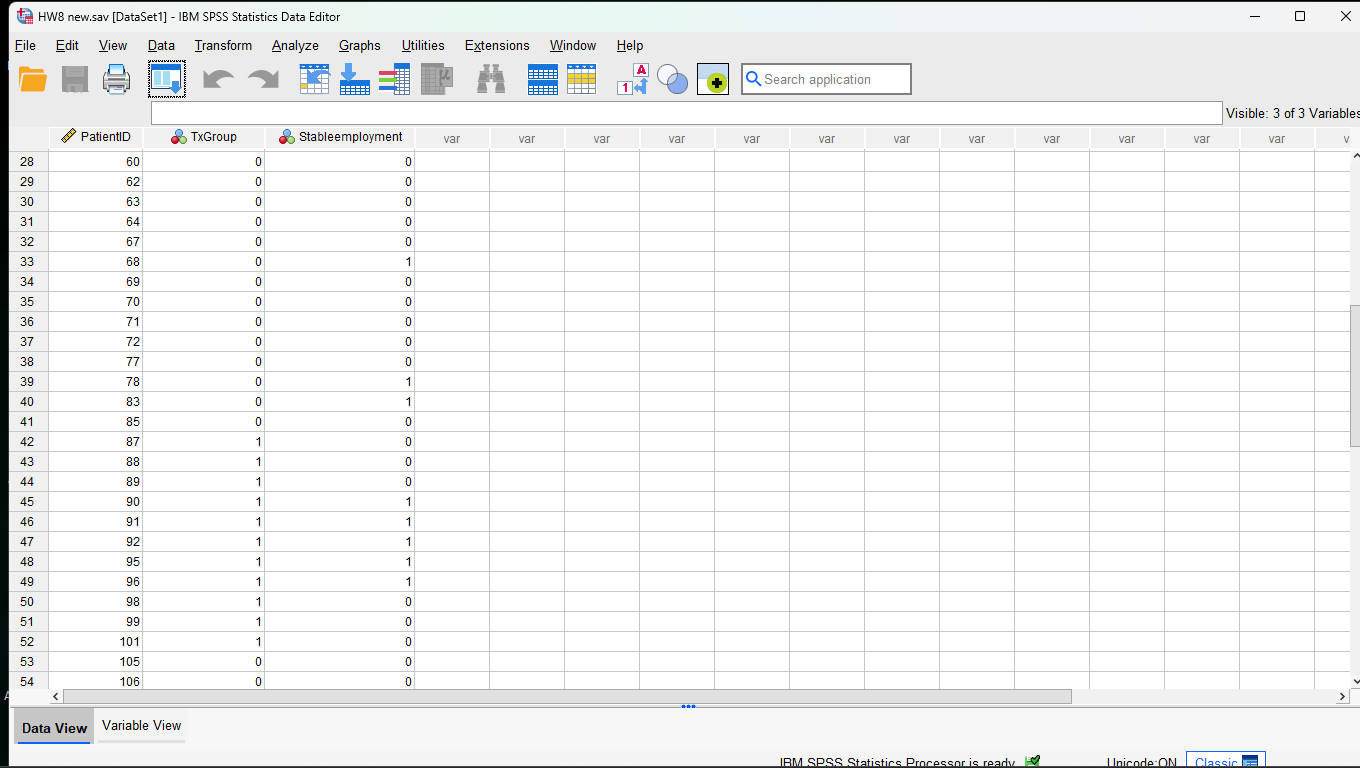This screenshot has width=1360, height=768.
Task: Click PatientID cell with value 101
Action: (x=96, y=642)
